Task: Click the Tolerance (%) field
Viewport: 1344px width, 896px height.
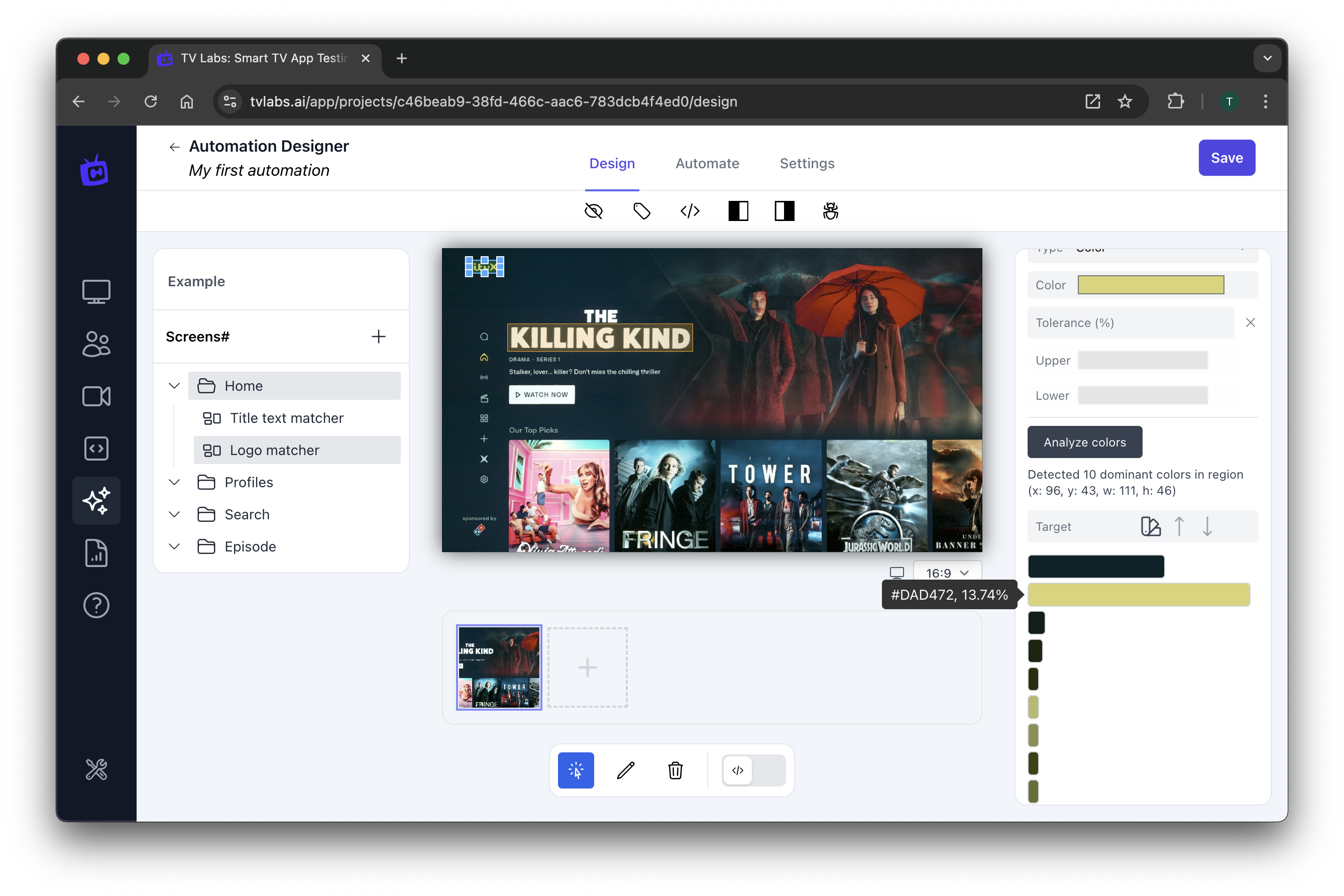Action: (1130, 323)
